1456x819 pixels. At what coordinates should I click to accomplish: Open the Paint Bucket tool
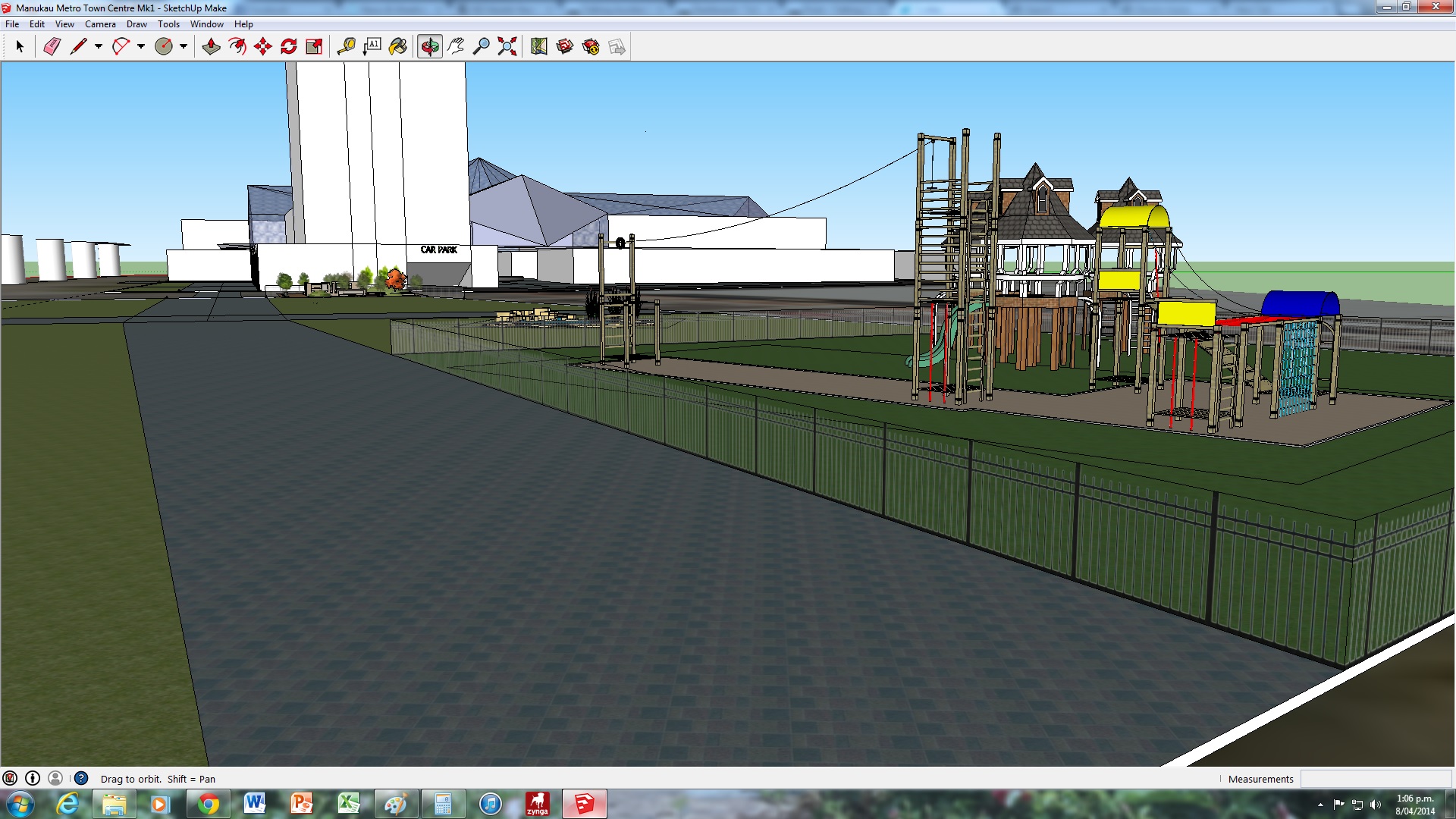coord(398,47)
